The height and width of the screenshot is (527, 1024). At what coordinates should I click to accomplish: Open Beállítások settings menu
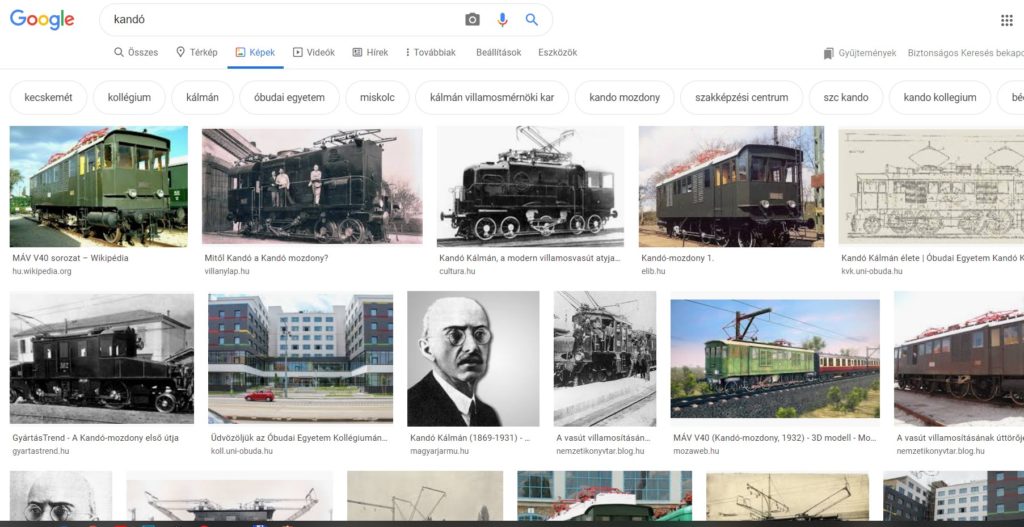[498, 52]
